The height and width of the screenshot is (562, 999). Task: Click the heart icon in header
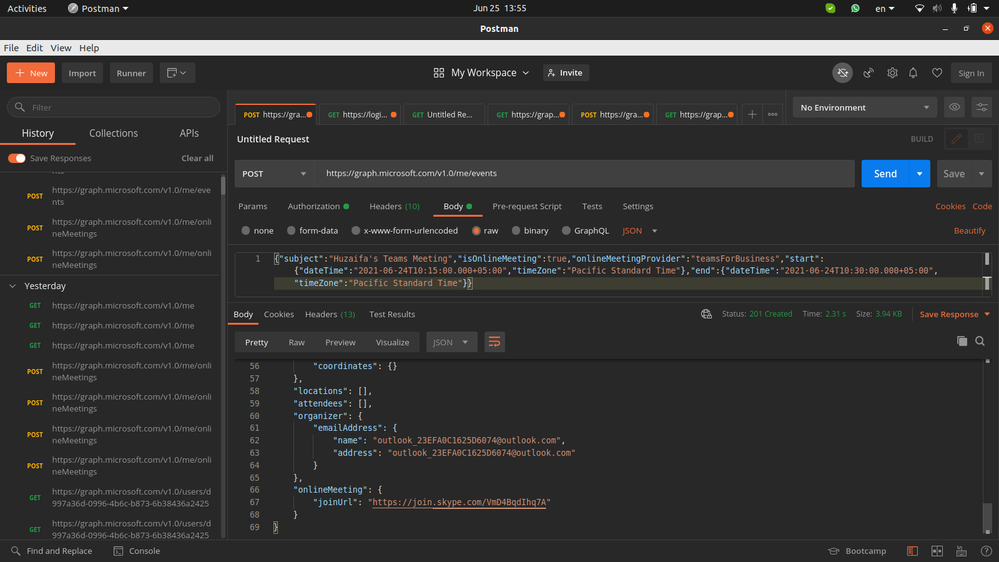click(937, 73)
